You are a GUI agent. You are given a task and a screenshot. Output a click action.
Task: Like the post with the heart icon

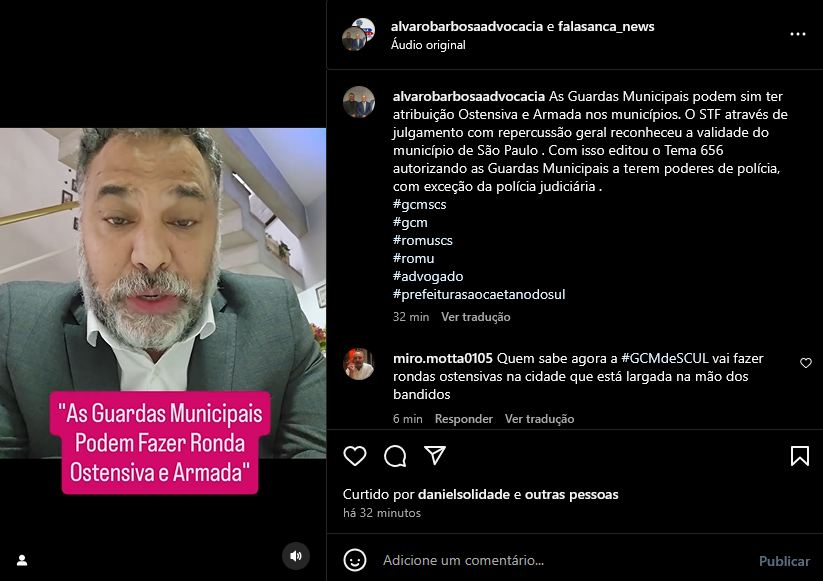(x=355, y=456)
